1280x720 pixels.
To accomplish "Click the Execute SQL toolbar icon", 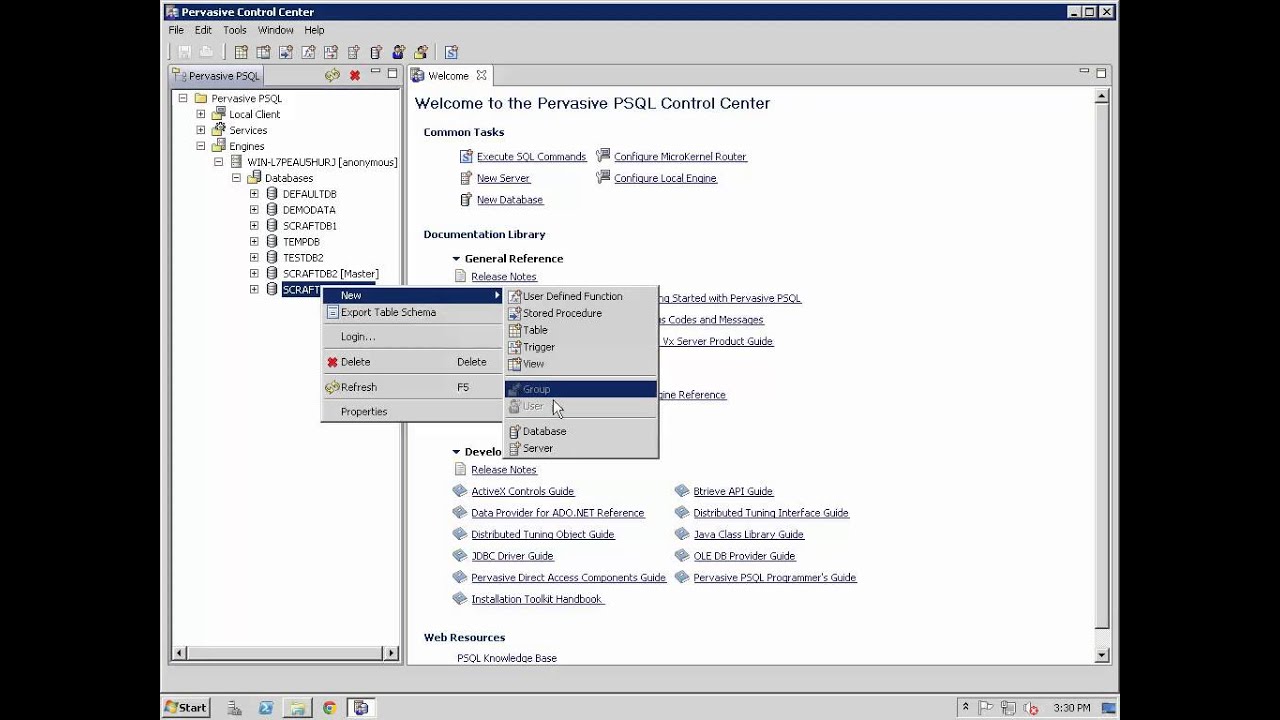I will pos(451,52).
